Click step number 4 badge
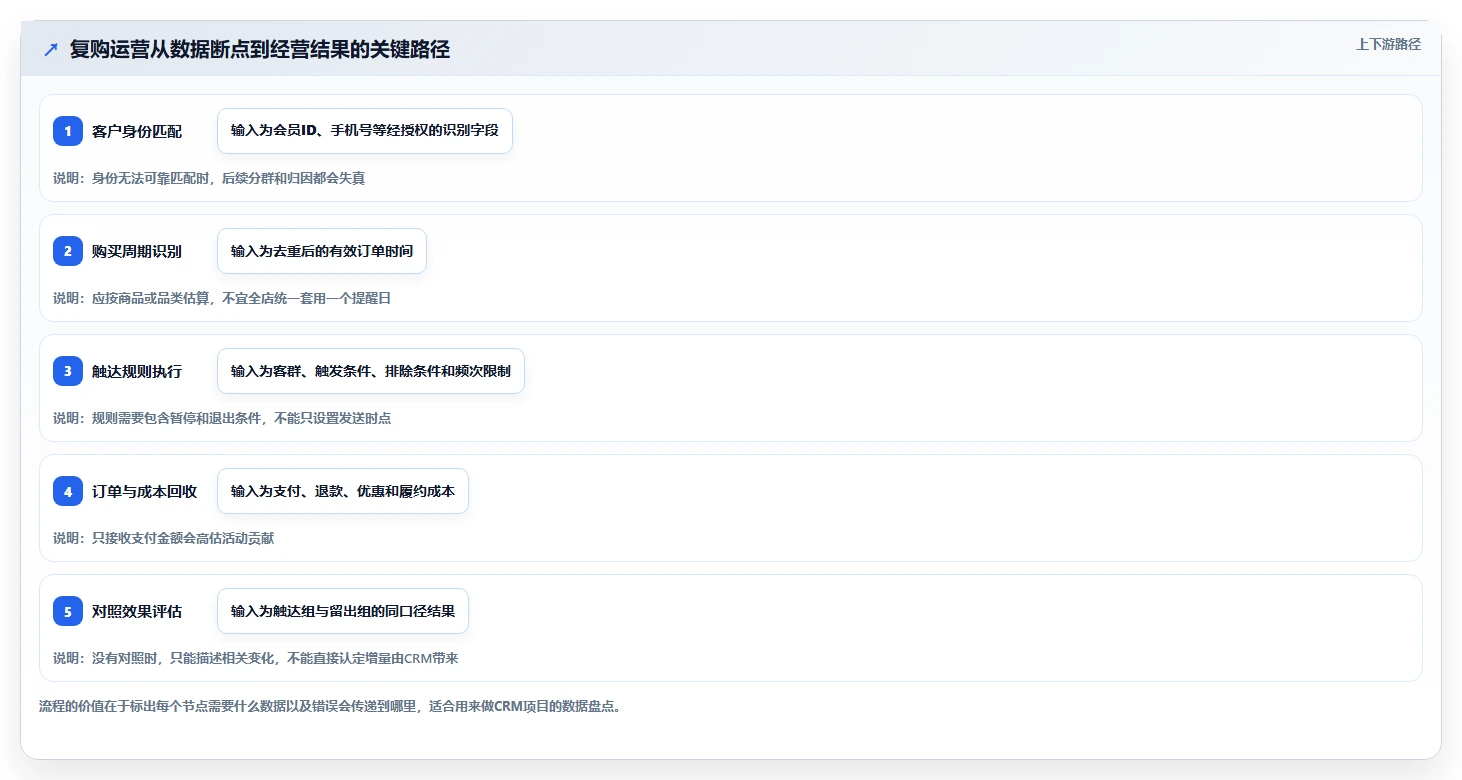Viewport: 1462px width, 780px height. [68, 491]
